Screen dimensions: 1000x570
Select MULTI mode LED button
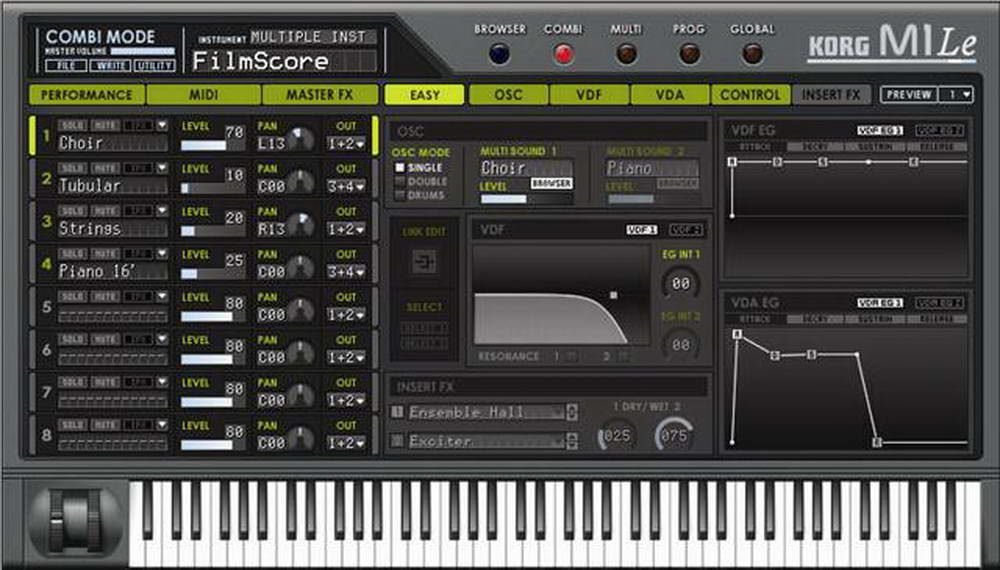pyautogui.click(x=626, y=54)
